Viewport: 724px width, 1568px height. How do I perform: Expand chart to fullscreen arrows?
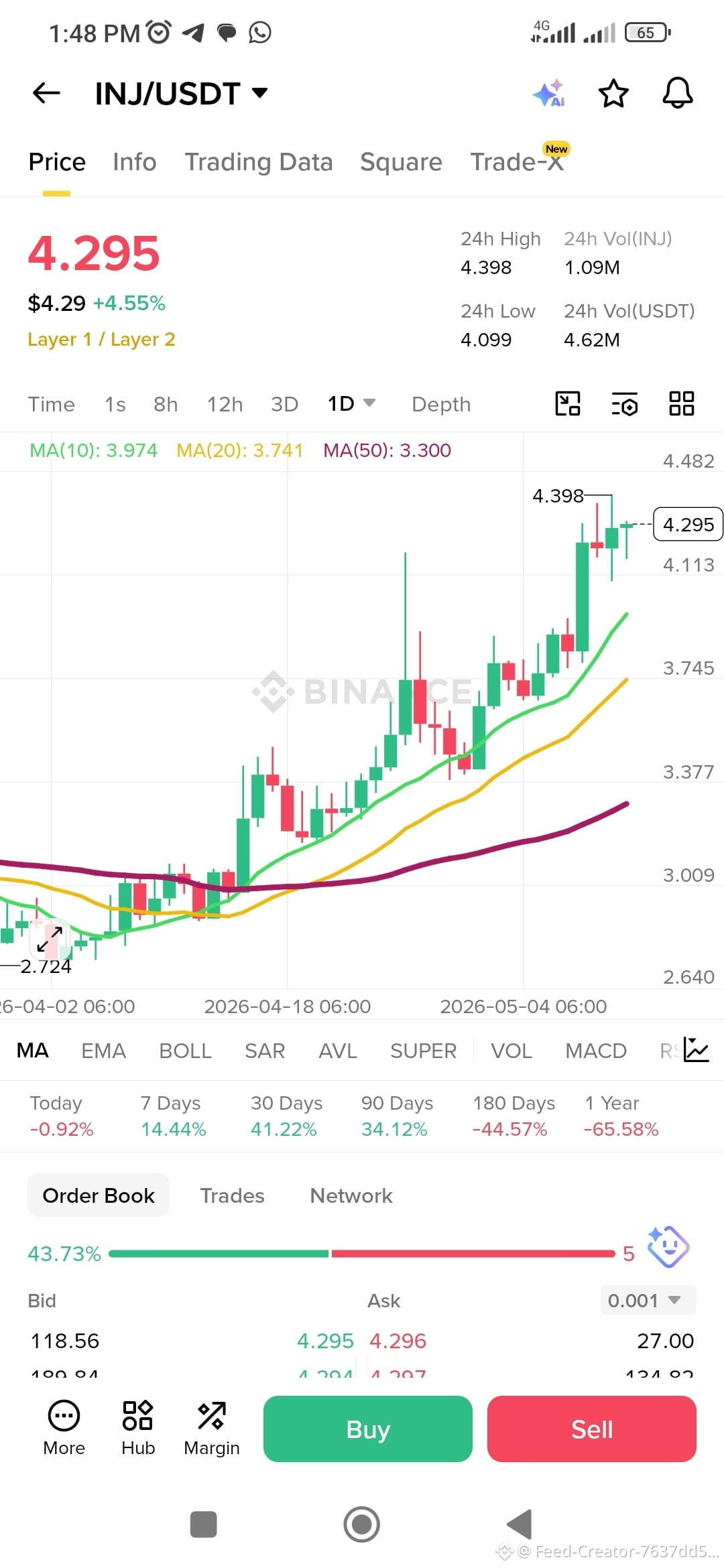tap(50, 939)
